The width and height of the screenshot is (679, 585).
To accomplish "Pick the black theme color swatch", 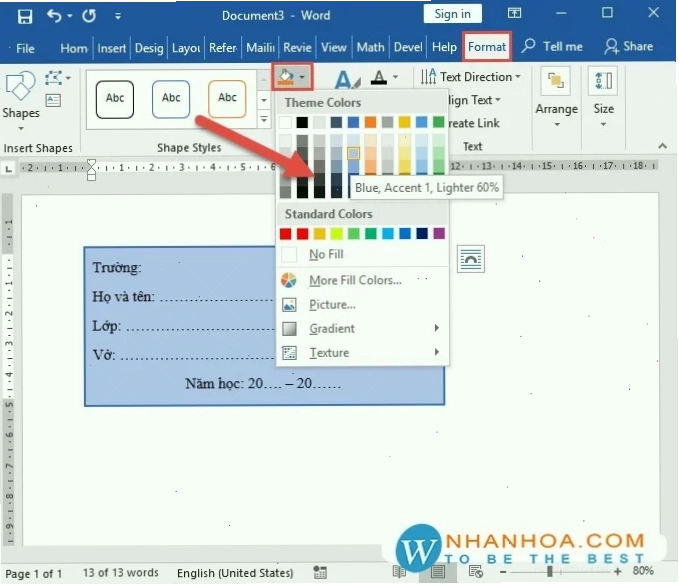I will [x=302, y=122].
